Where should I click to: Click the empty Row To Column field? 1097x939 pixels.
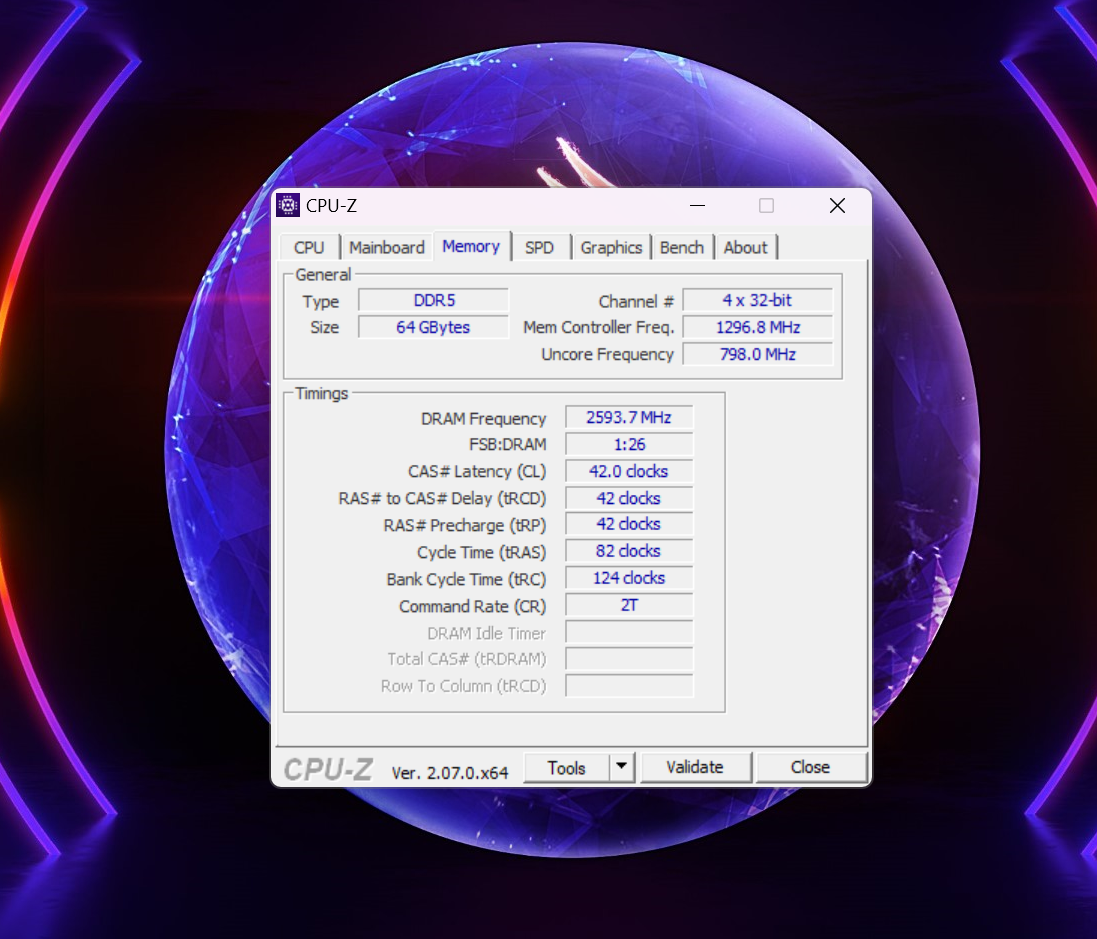(x=629, y=686)
